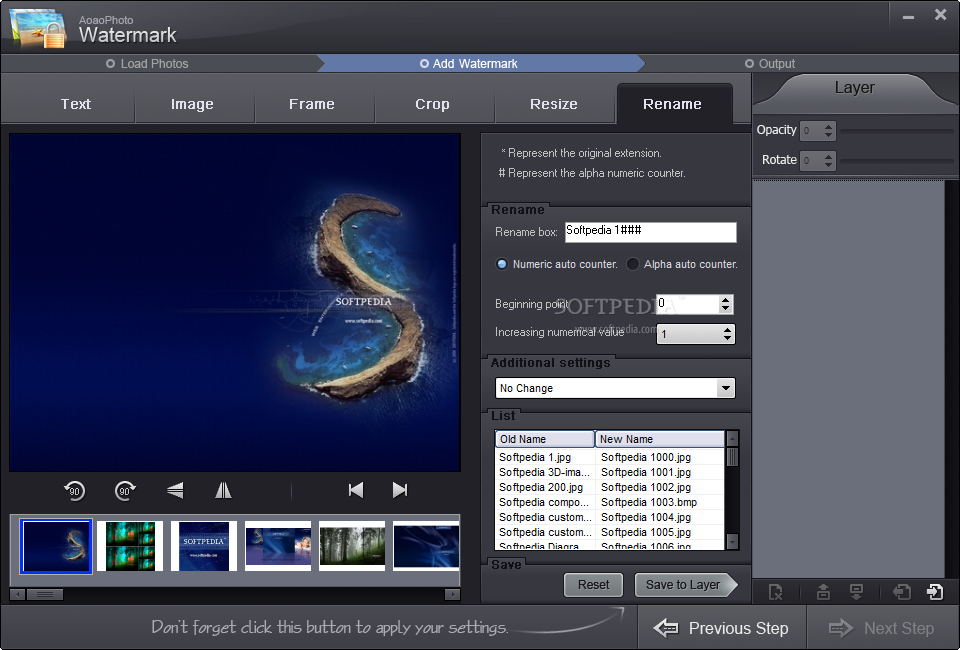Decrease the Opacity spinner
The width and height of the screenshot is (960, 650).
828,135
